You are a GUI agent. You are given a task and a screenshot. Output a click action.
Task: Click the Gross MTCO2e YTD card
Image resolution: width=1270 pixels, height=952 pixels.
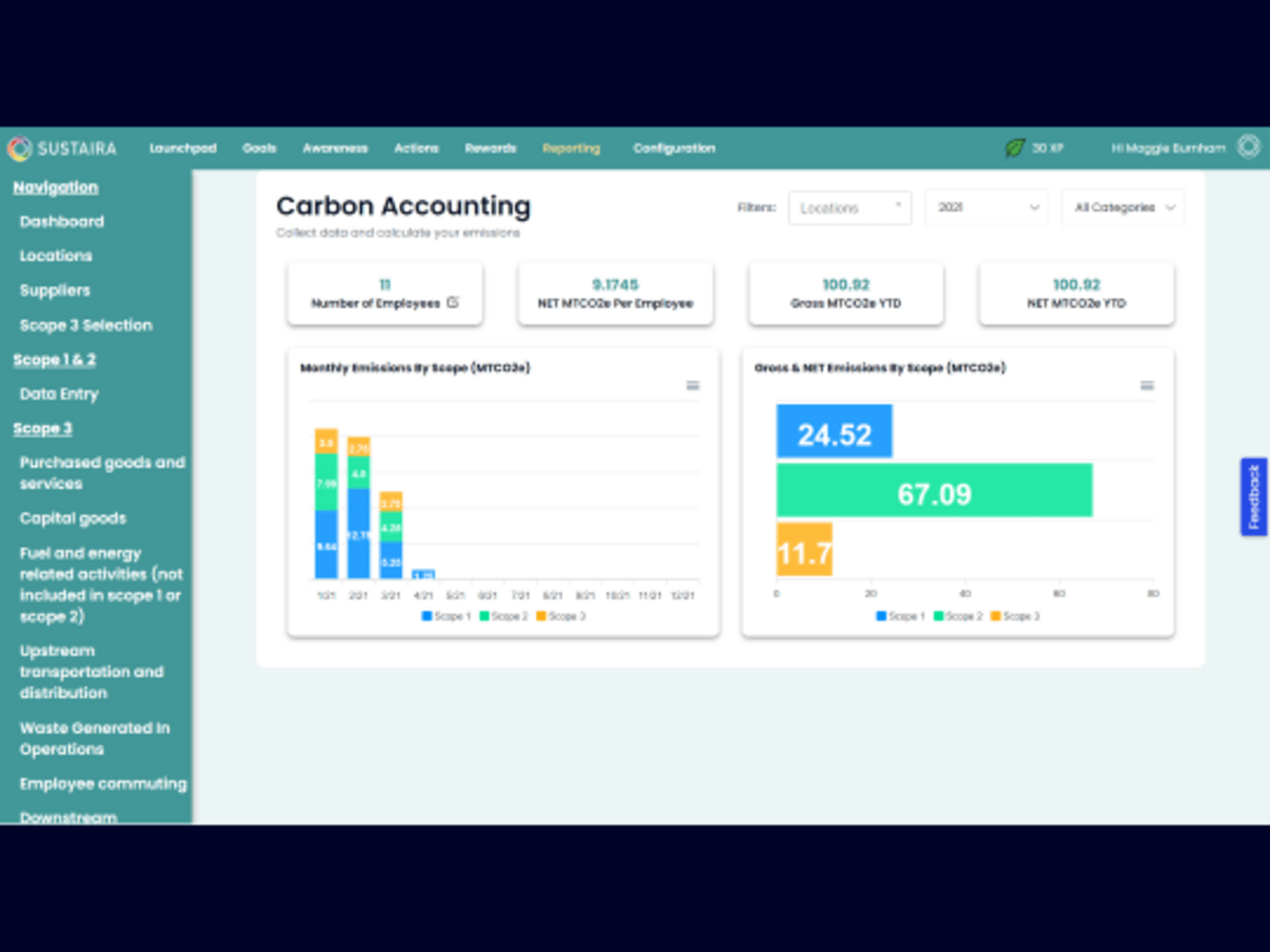[x=846, y=294]
